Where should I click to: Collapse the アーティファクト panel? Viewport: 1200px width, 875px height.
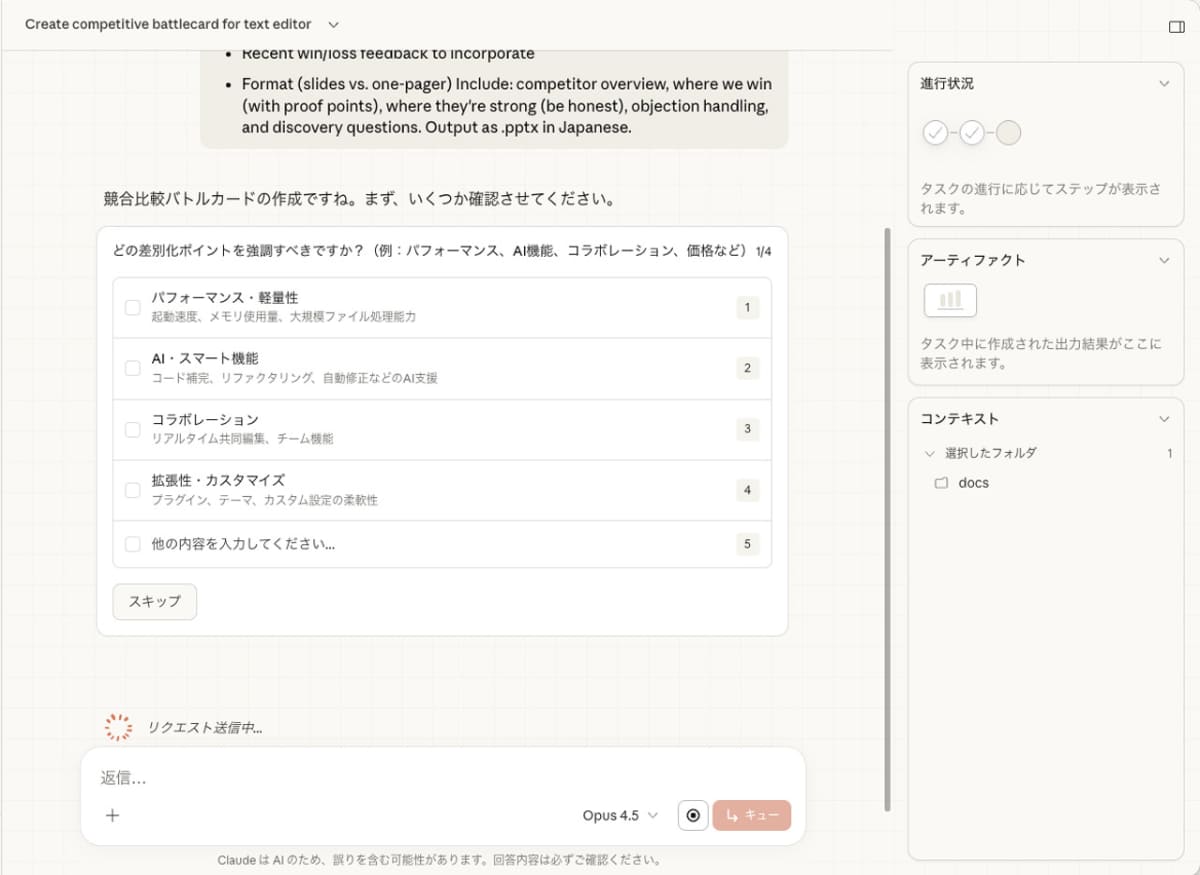pyautogui.click(x=1163, y=260)
